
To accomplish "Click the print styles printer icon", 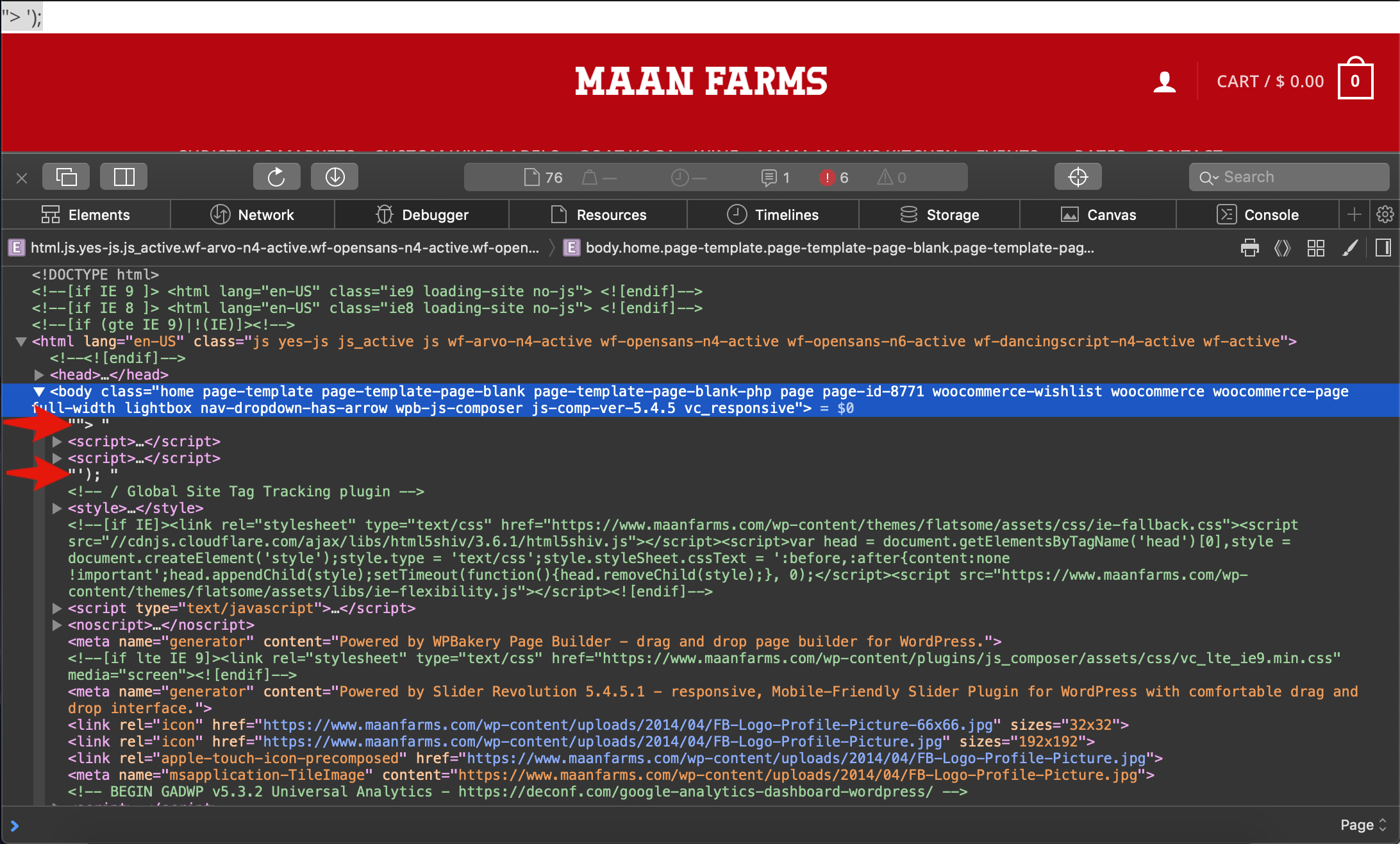I will point(1249,248).
